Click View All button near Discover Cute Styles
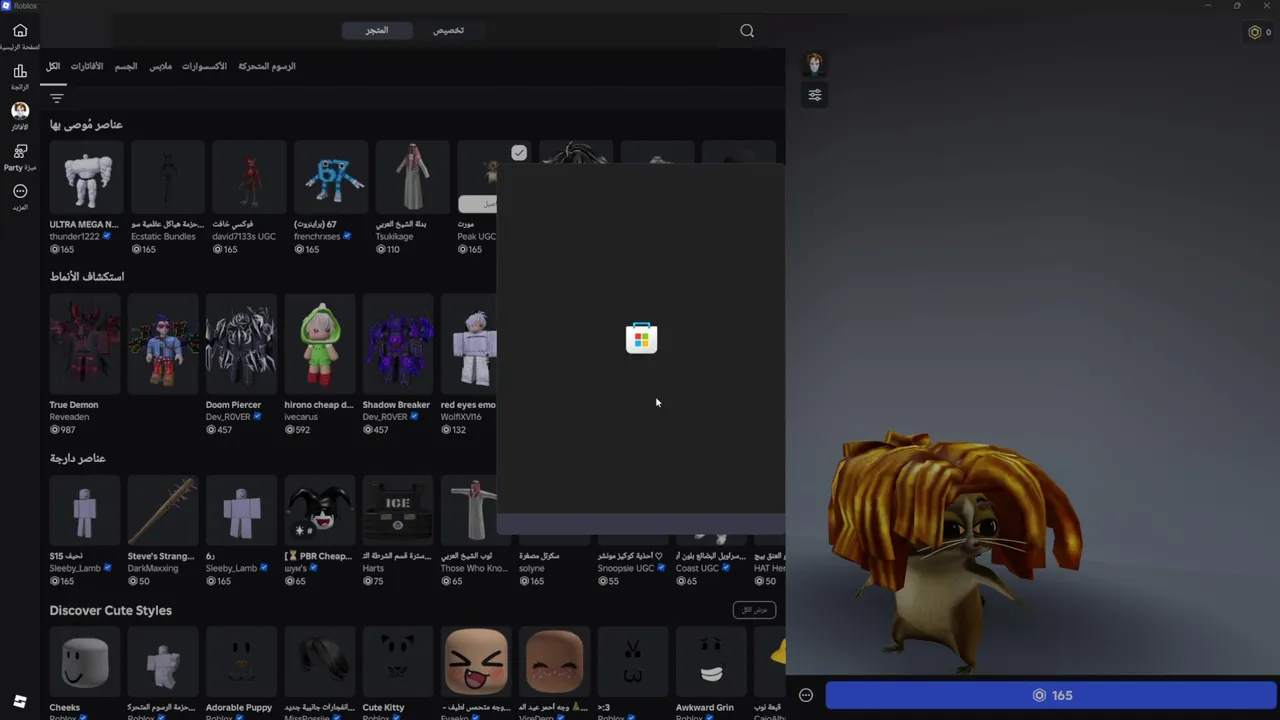Screen dimensions: 1280x720 coord(754,610)
